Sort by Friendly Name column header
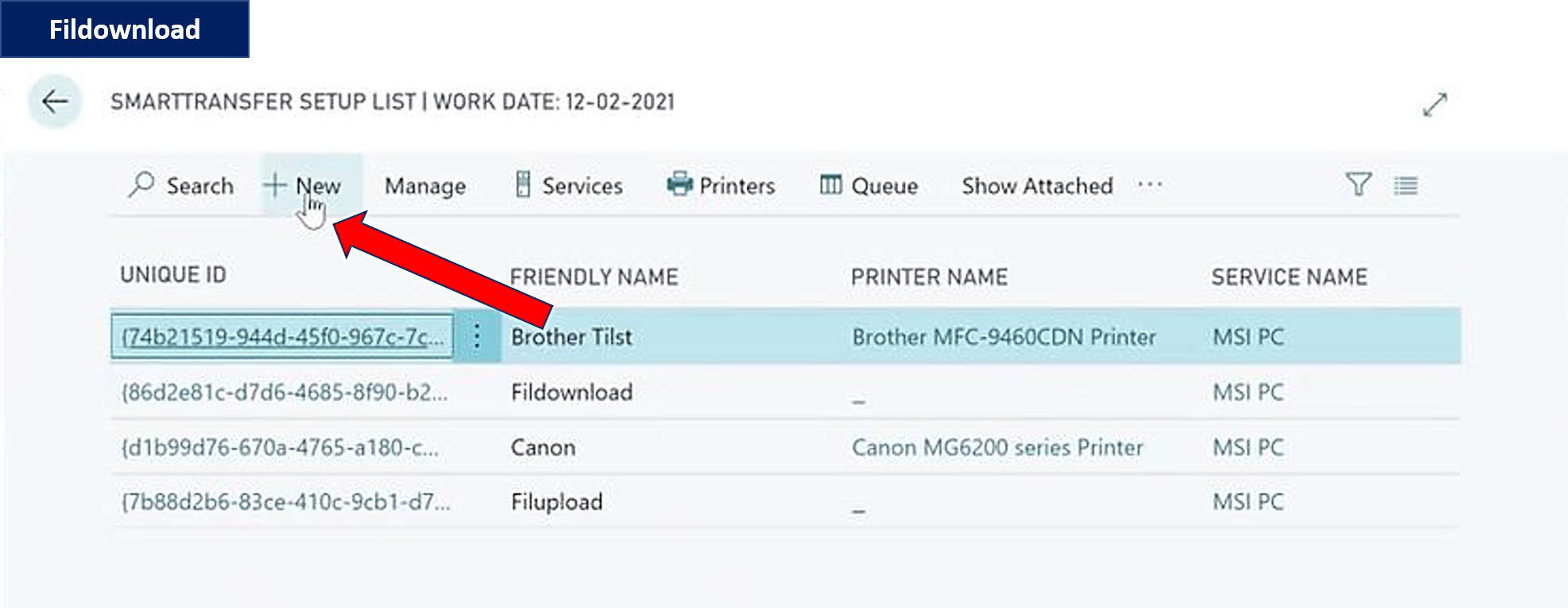The image size is (1568, 608). click(594, 277)
